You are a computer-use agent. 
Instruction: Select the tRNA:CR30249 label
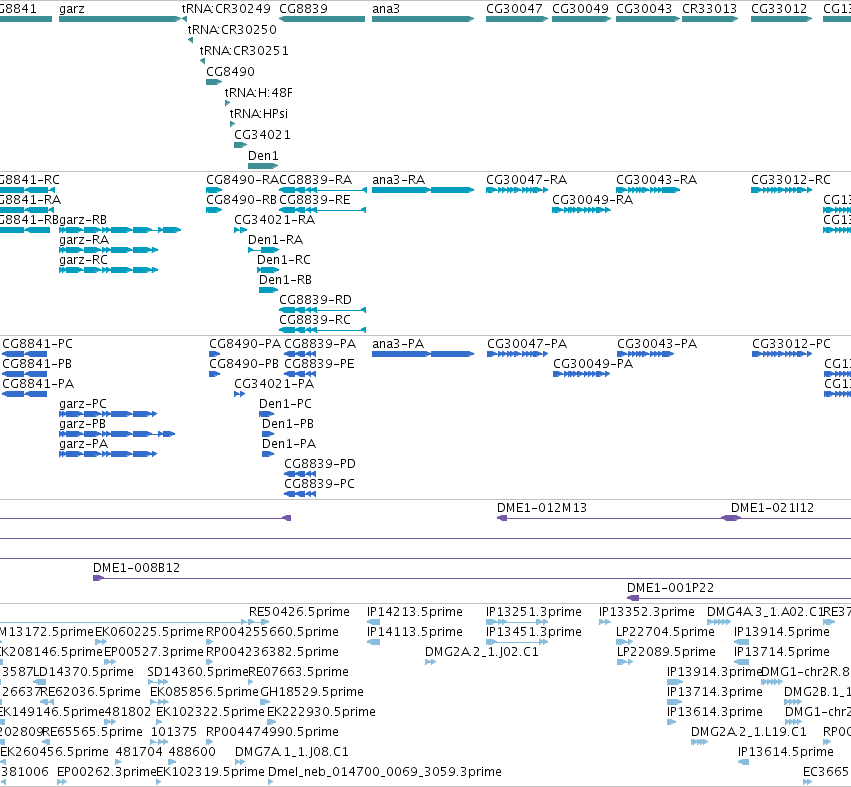(226, 9)
